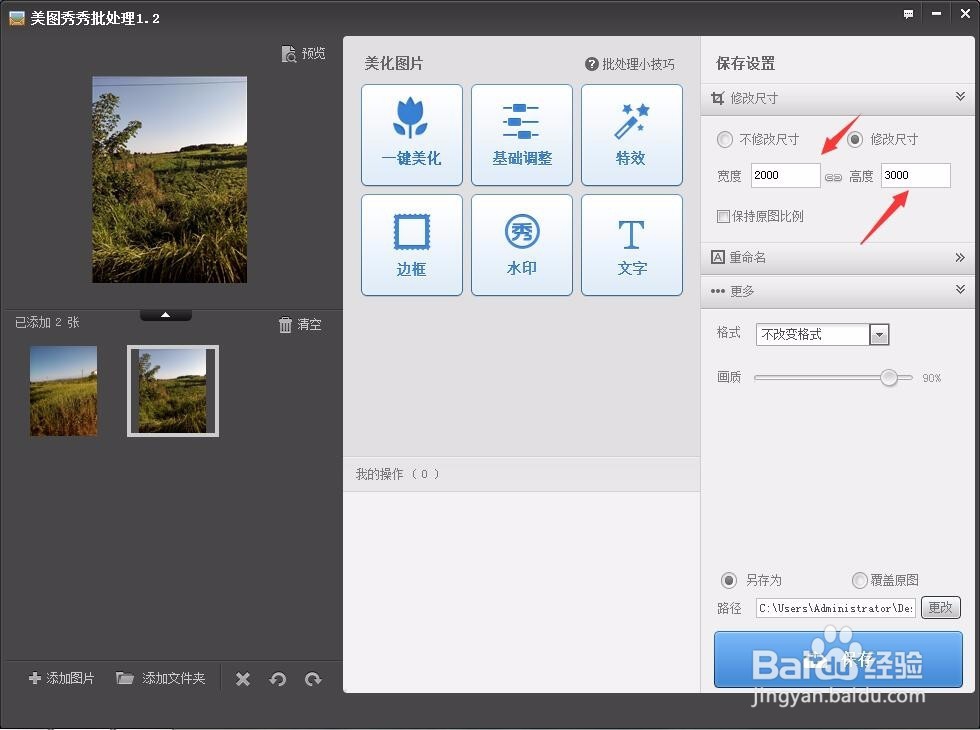Open the 文字 text tool
The height and width of the screenshot is (730, 980).
tap(632, 245)
